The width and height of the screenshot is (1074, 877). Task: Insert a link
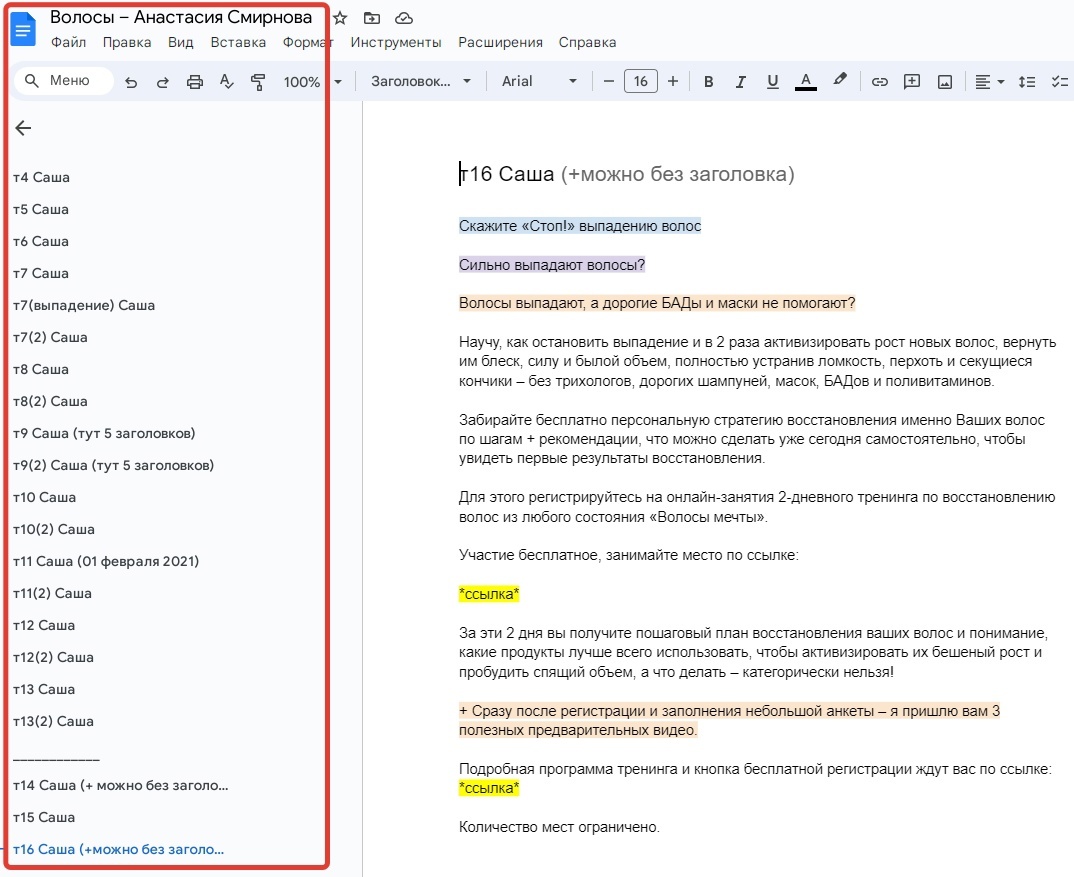coord(879,82)
